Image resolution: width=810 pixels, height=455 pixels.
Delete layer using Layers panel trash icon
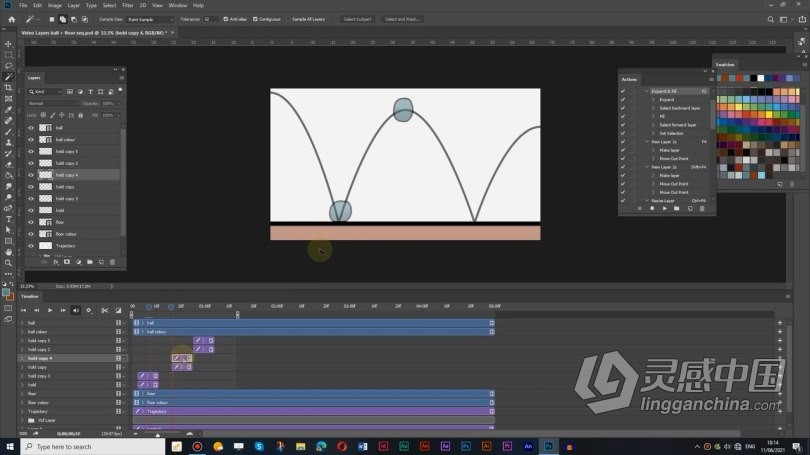(112, 262)
